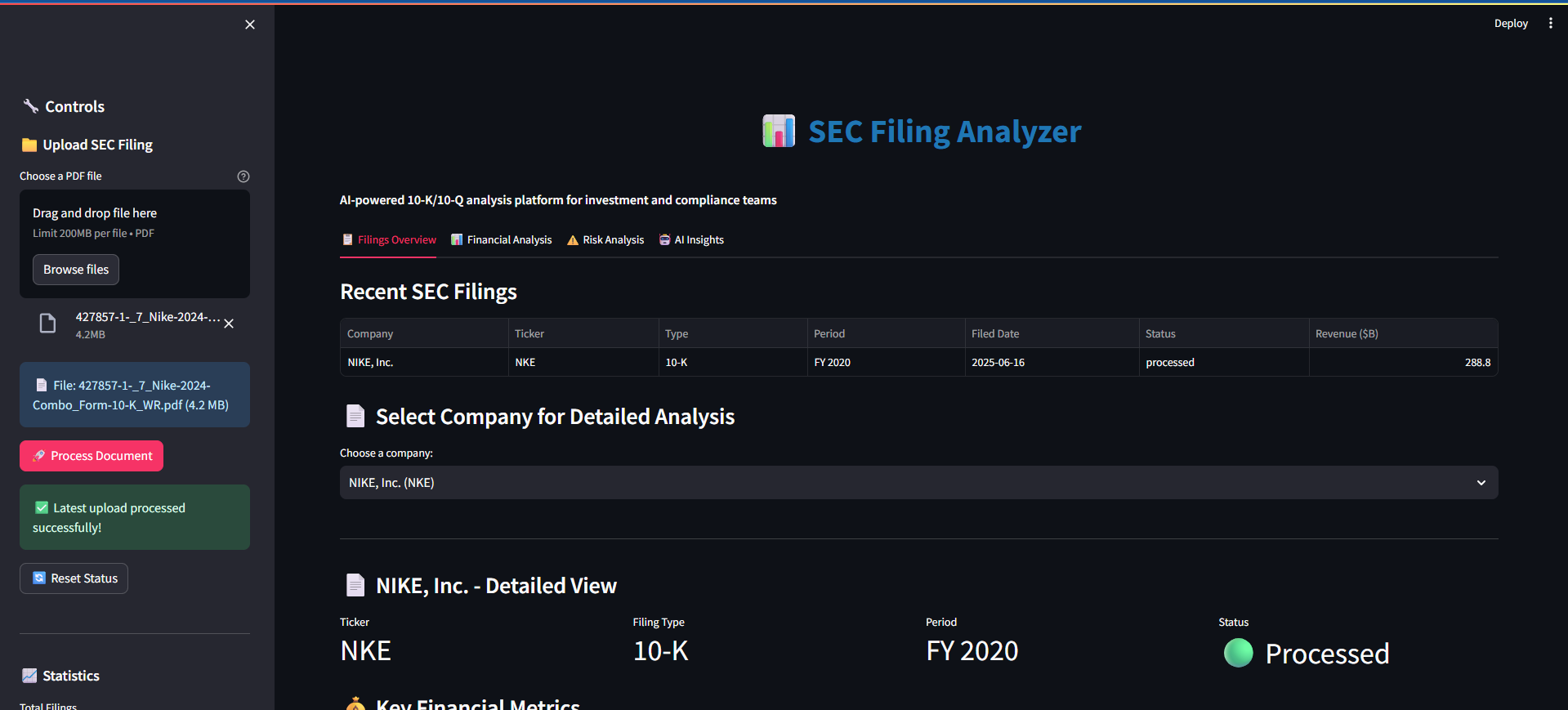This screenshot has height=710, width=1568.
Task: Click the clipboard icon on Filings Overview tab
Action: (x=347, y=240)
